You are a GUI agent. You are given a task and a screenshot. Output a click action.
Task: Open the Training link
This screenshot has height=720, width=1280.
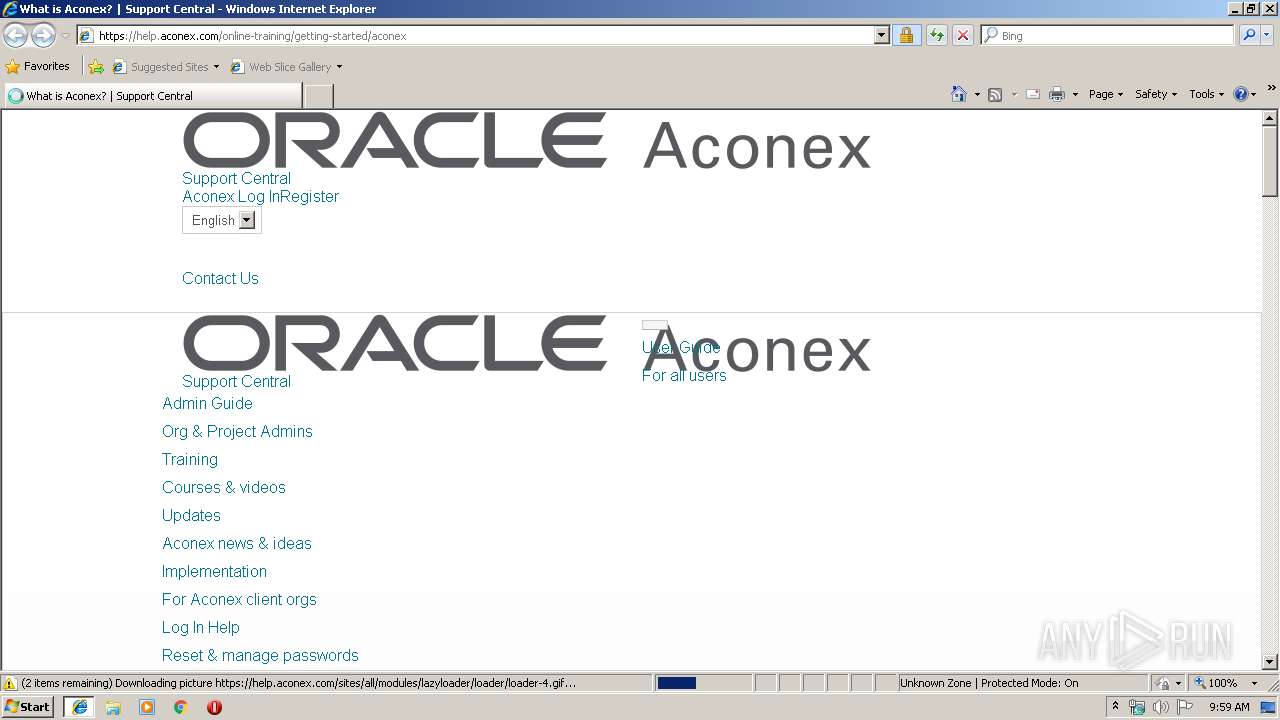(x=190, y=459)
